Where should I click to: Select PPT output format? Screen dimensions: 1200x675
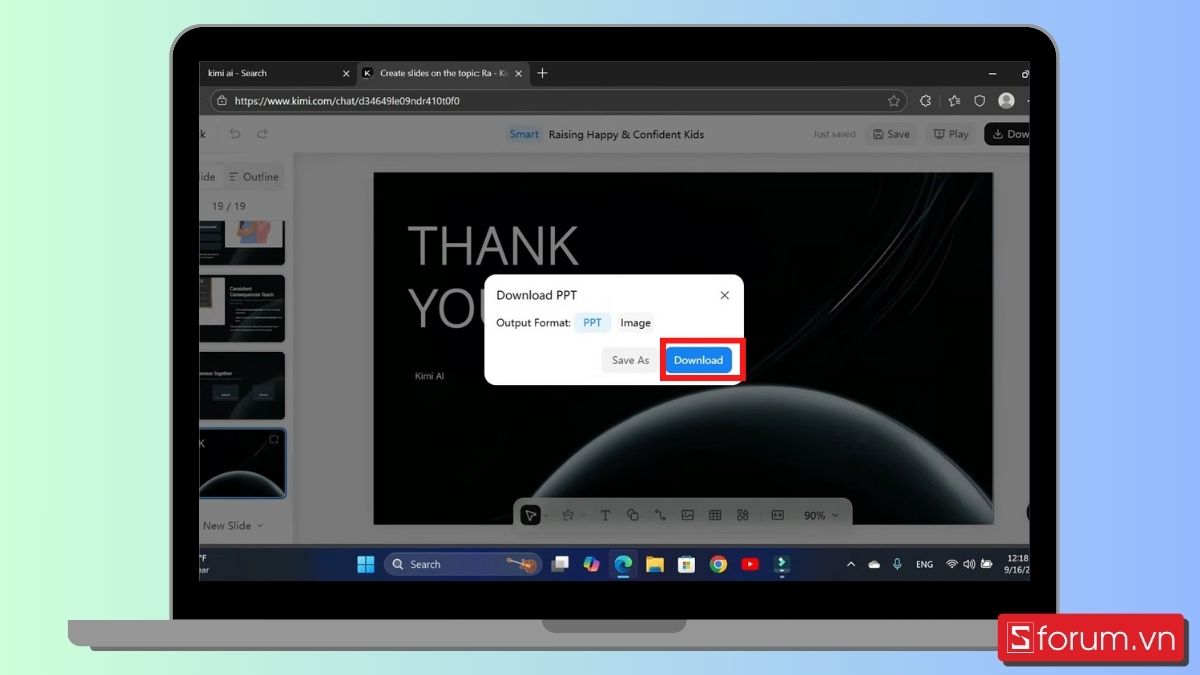pyautogui.click(x=592, y=322)
